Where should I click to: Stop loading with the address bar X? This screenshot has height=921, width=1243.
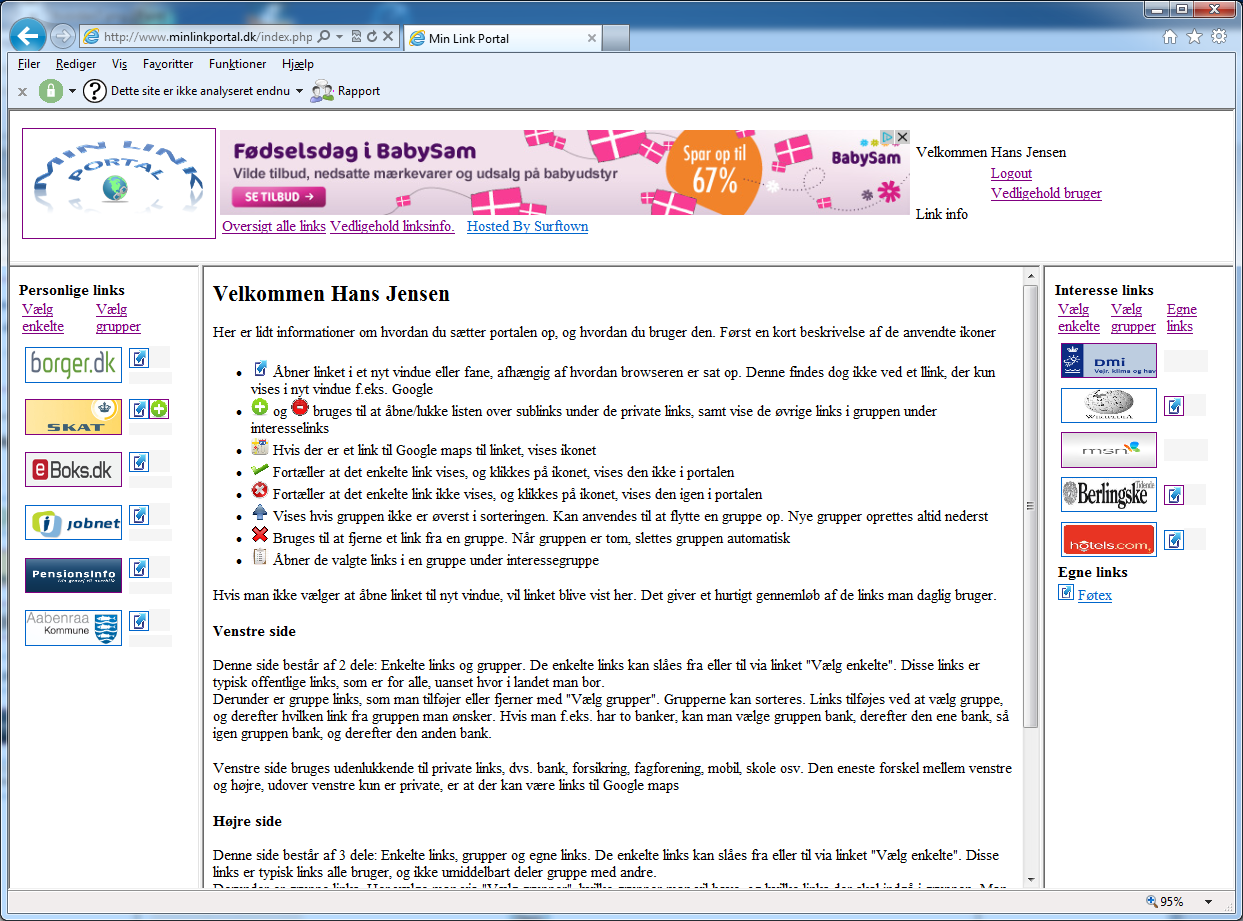click(388, 37)
